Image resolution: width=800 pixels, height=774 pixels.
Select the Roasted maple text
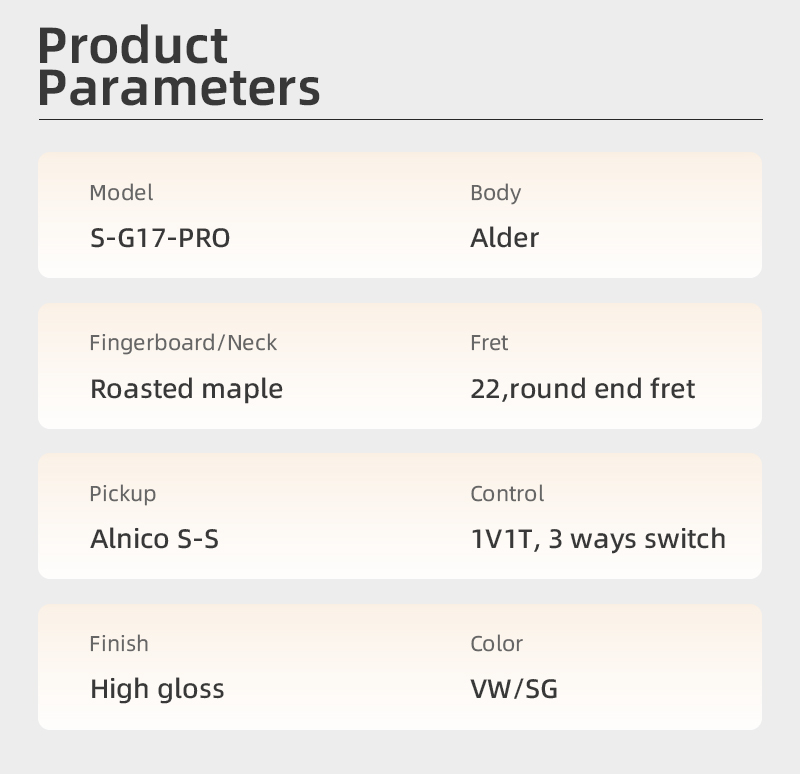point(186,389)
